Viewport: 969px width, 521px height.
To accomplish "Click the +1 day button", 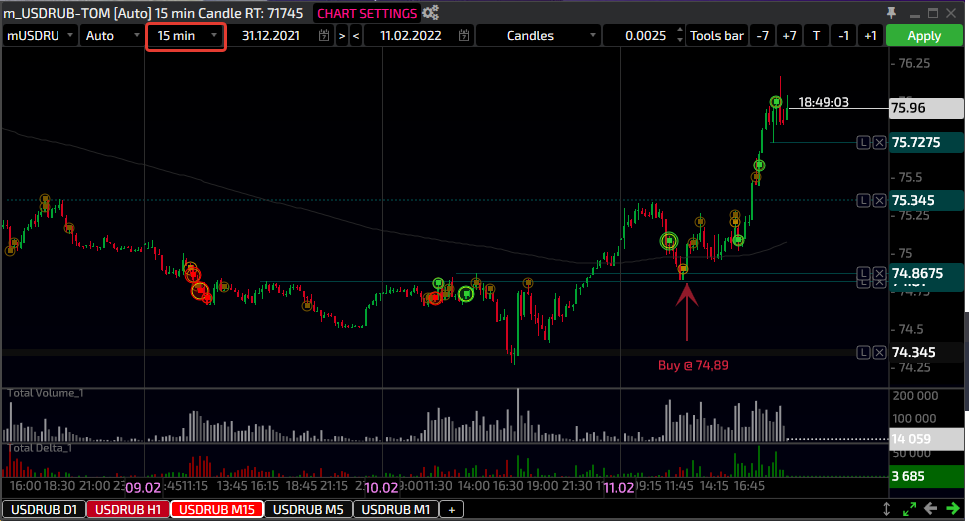I will coord(870,36).
